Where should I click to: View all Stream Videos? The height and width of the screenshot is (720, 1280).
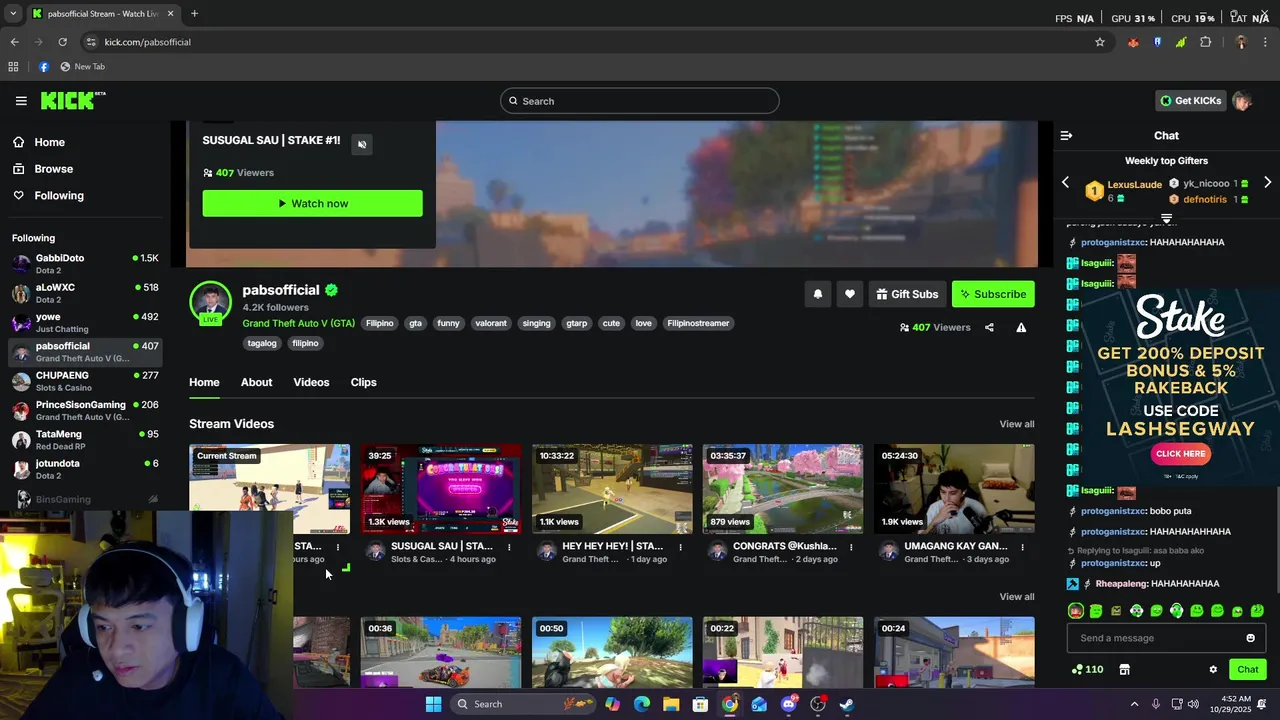click(x=1017, y=424)
